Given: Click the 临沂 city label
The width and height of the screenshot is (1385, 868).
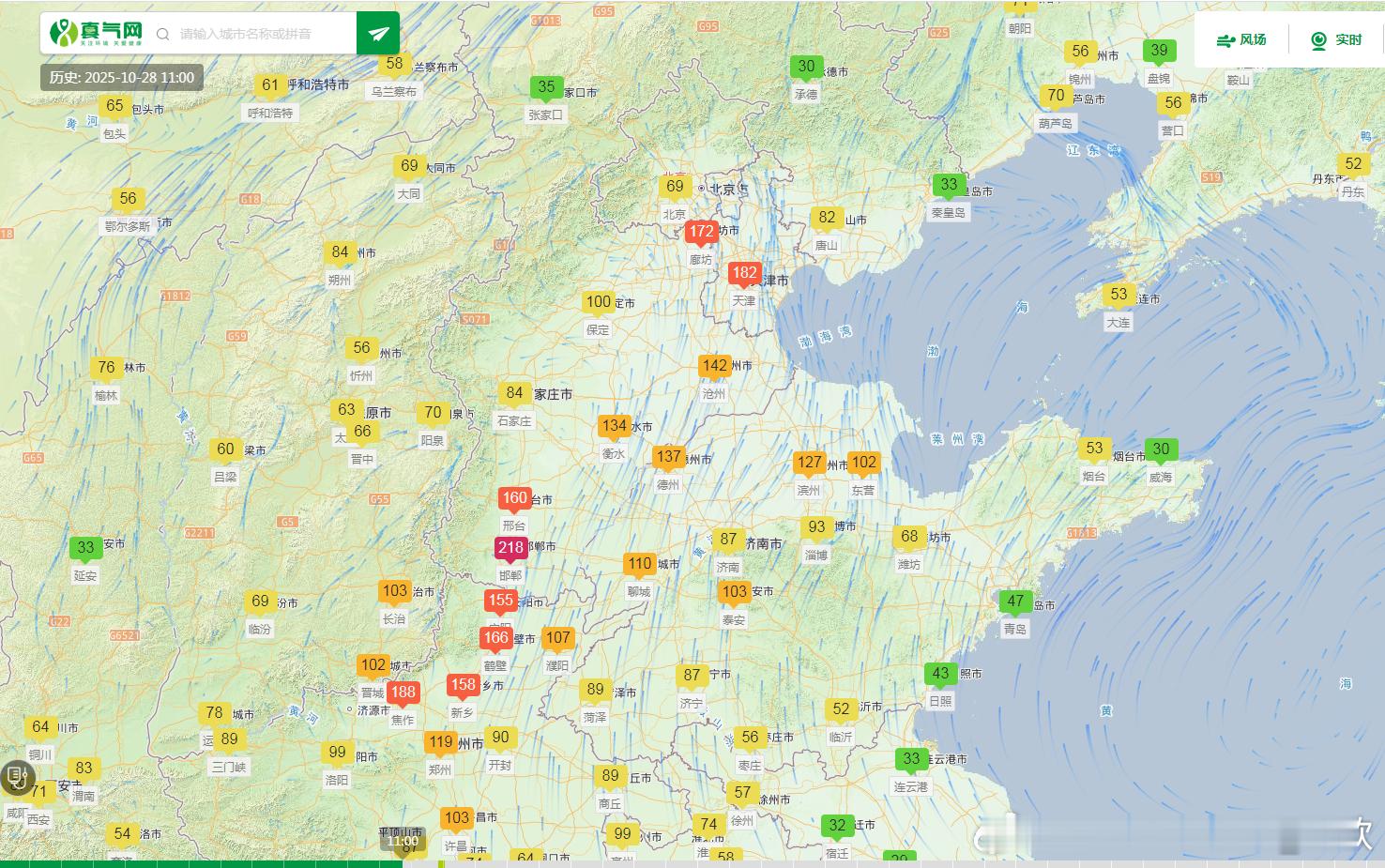Looking at the screenshot, I should click(841, 737).
